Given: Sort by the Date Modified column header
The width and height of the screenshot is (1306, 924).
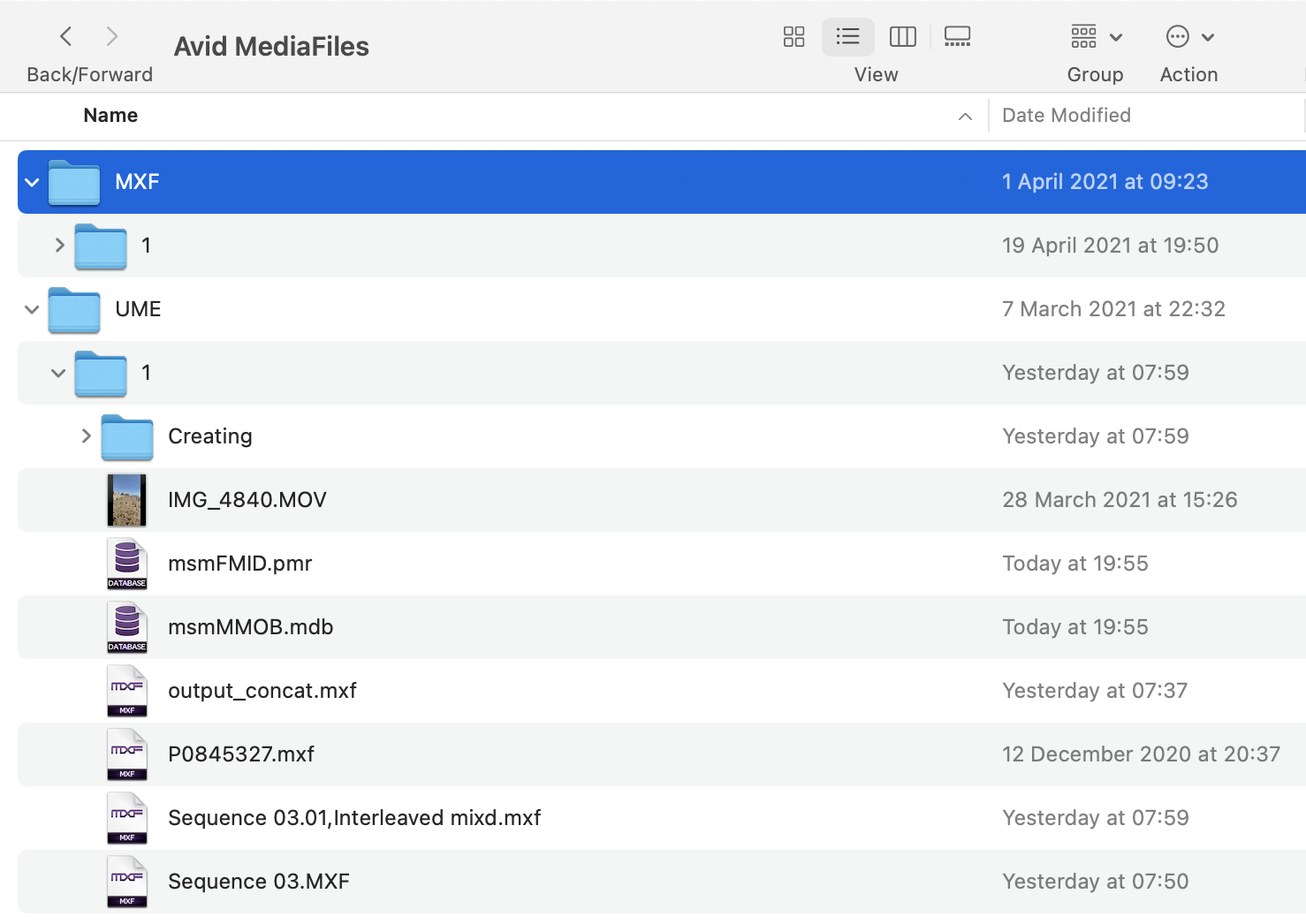Looking at the screenshot, I should (1067, 116).
